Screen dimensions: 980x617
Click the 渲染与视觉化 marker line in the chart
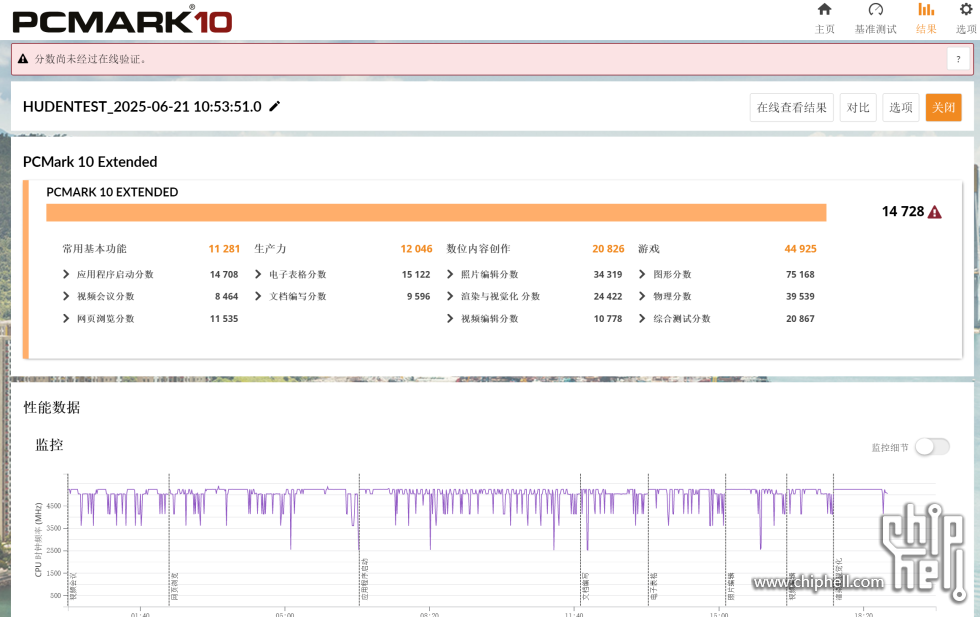pyautogui.click(x=834, y=538)
